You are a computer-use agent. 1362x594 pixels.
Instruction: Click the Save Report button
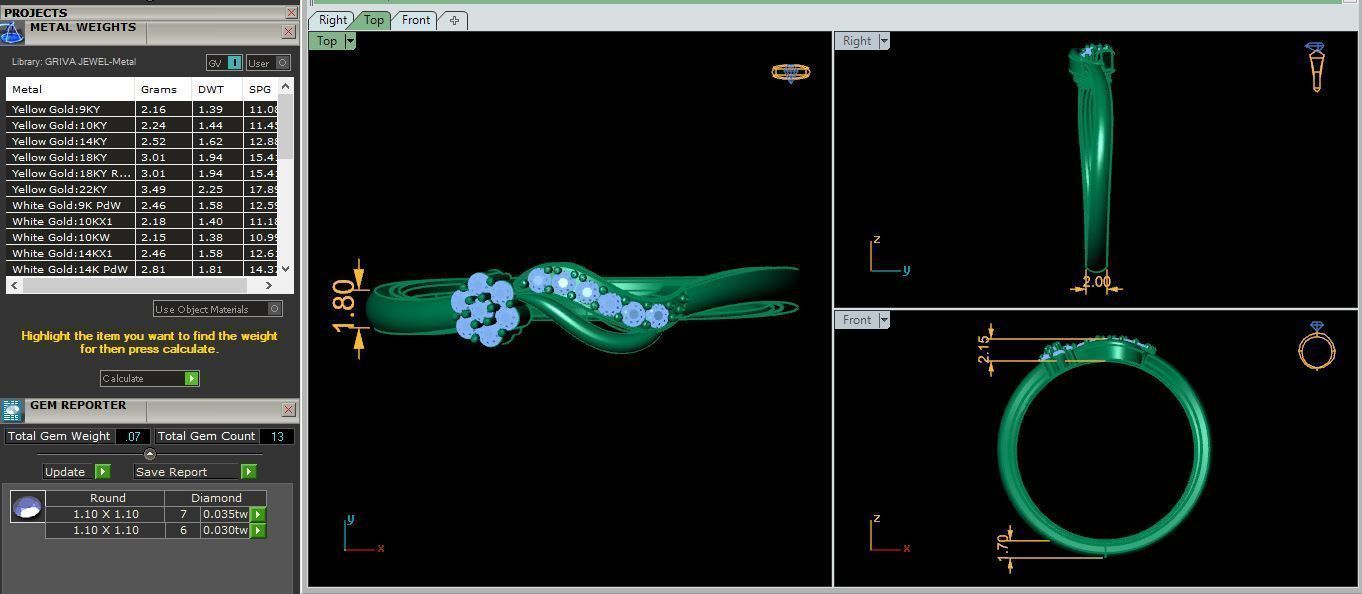point(195,471)
